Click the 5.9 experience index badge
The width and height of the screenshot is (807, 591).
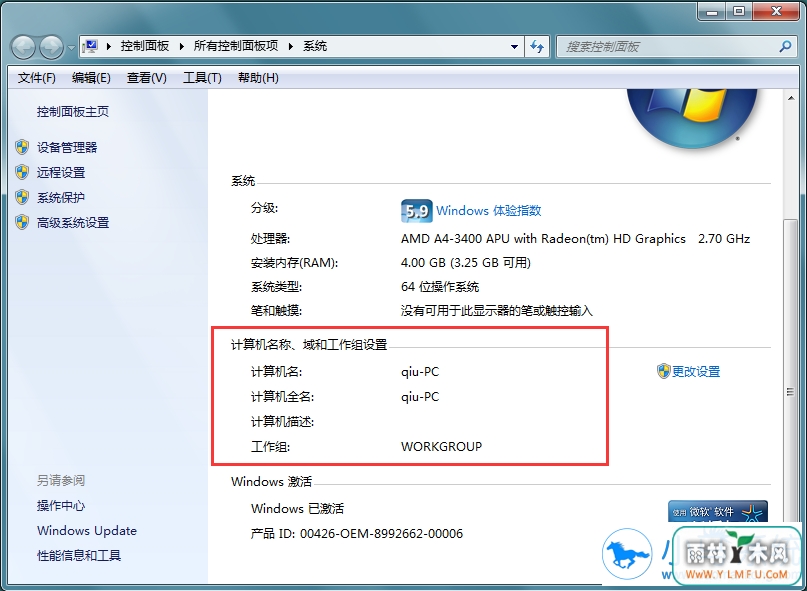pyautogui.click(x=416, y=211)
